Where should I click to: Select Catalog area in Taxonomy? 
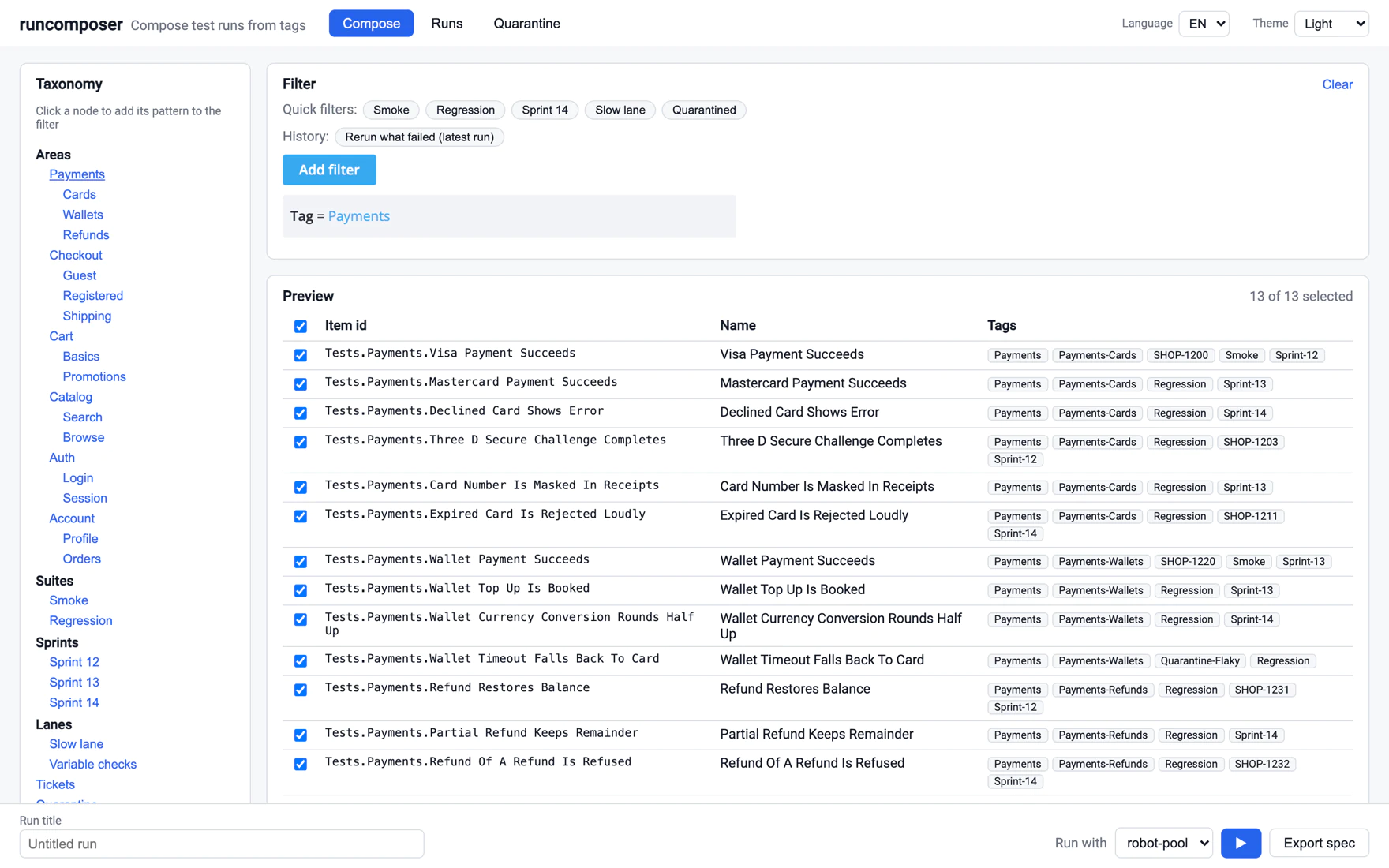[71, 397]
